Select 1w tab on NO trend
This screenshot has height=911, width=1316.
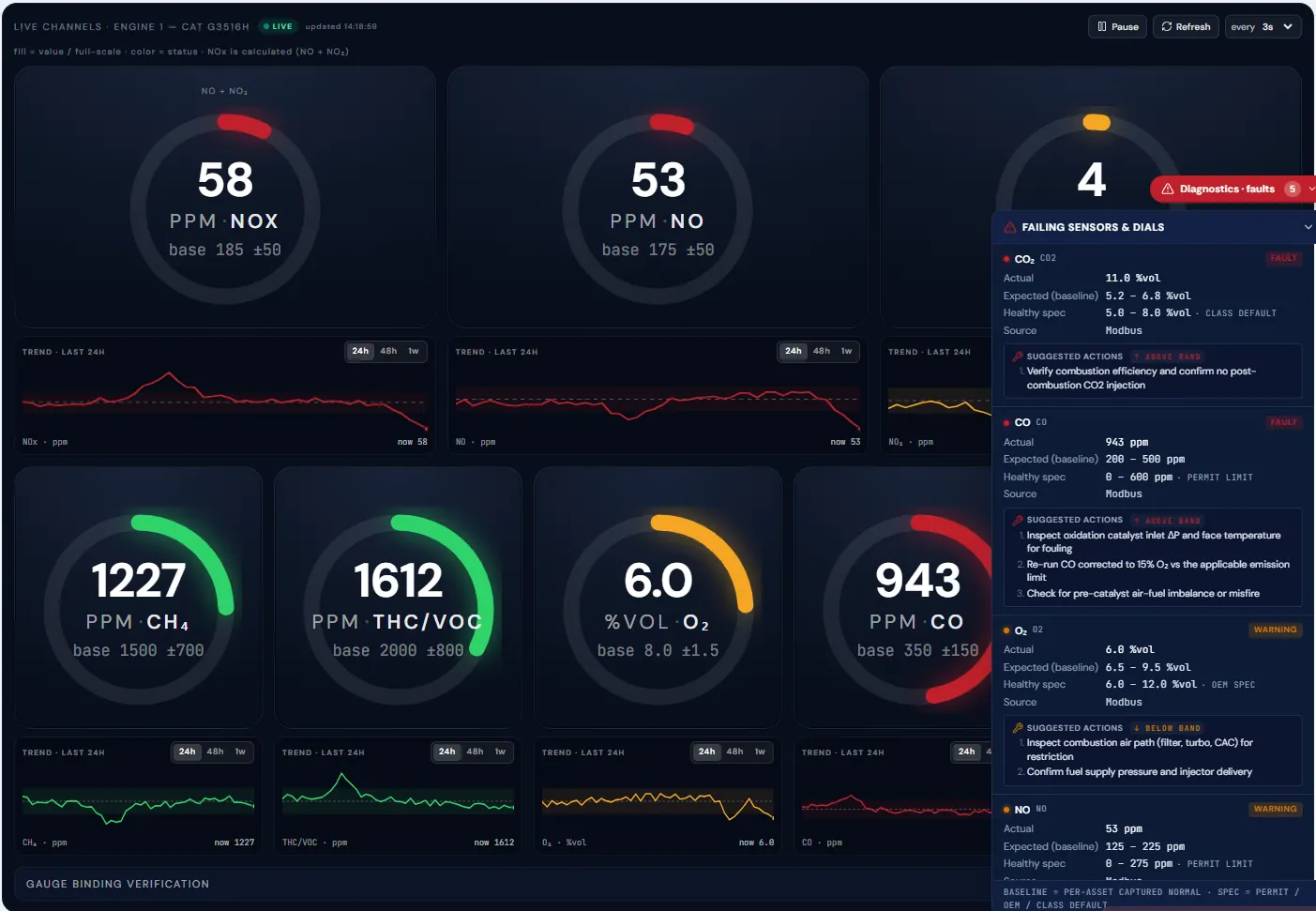click(847, 351)
